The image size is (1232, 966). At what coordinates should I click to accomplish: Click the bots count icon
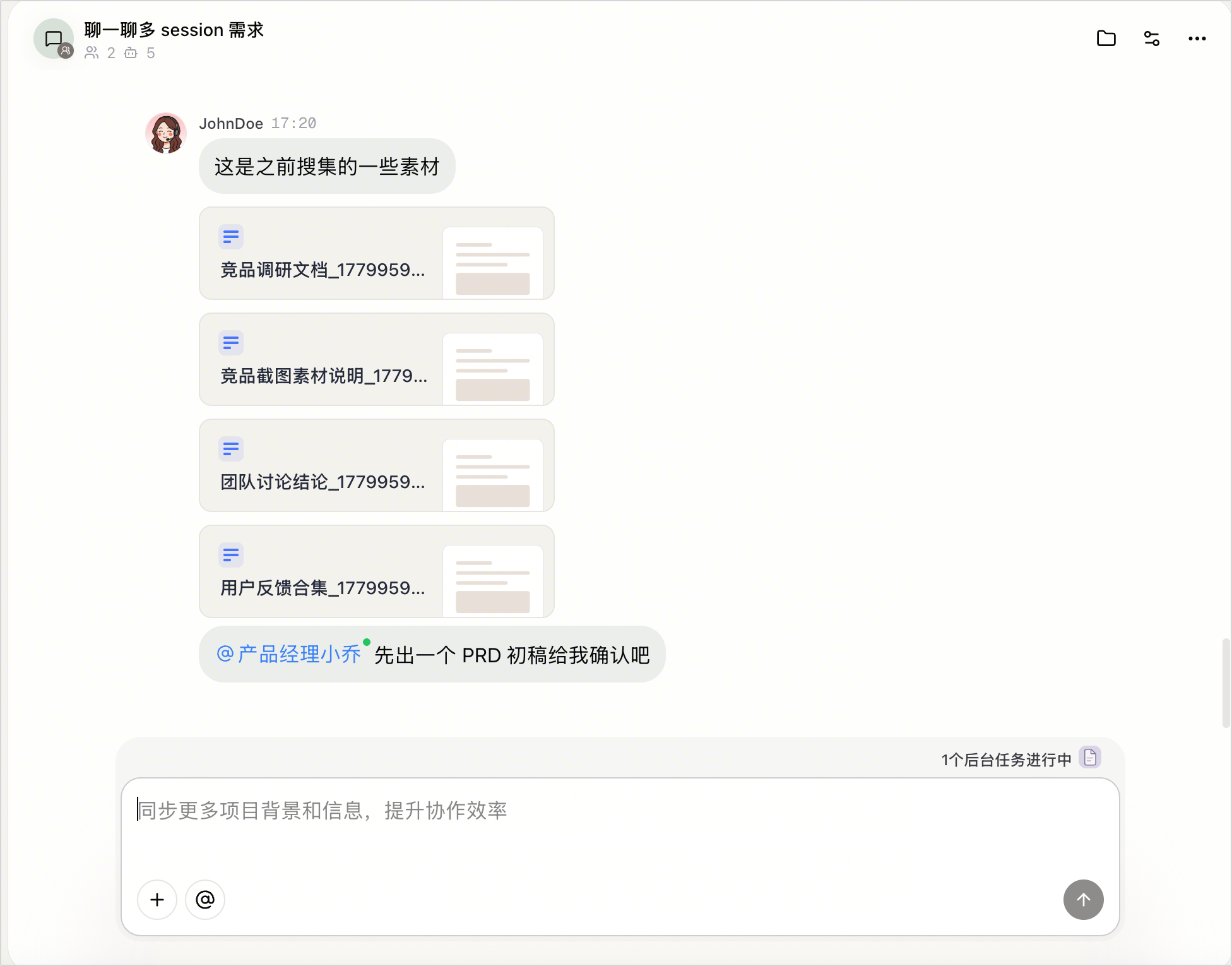coord(131,52)
